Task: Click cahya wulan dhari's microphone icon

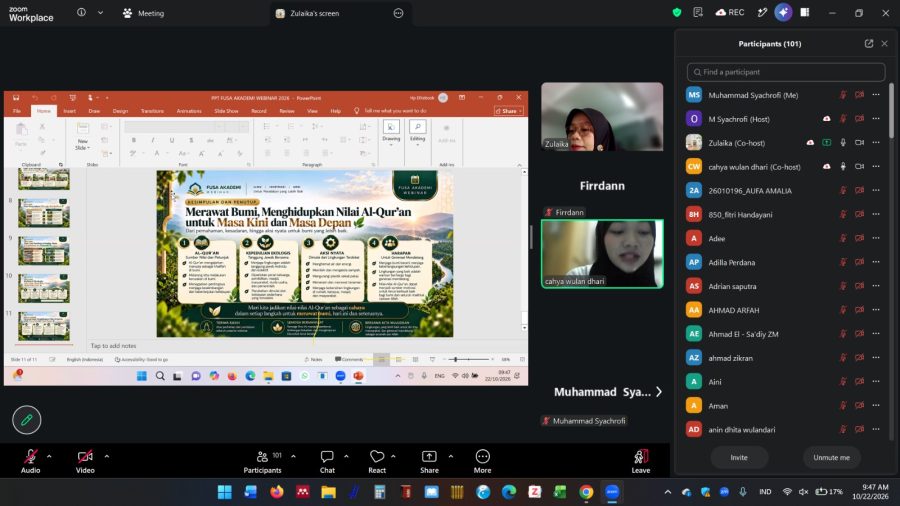Action: tap(843, 167)
